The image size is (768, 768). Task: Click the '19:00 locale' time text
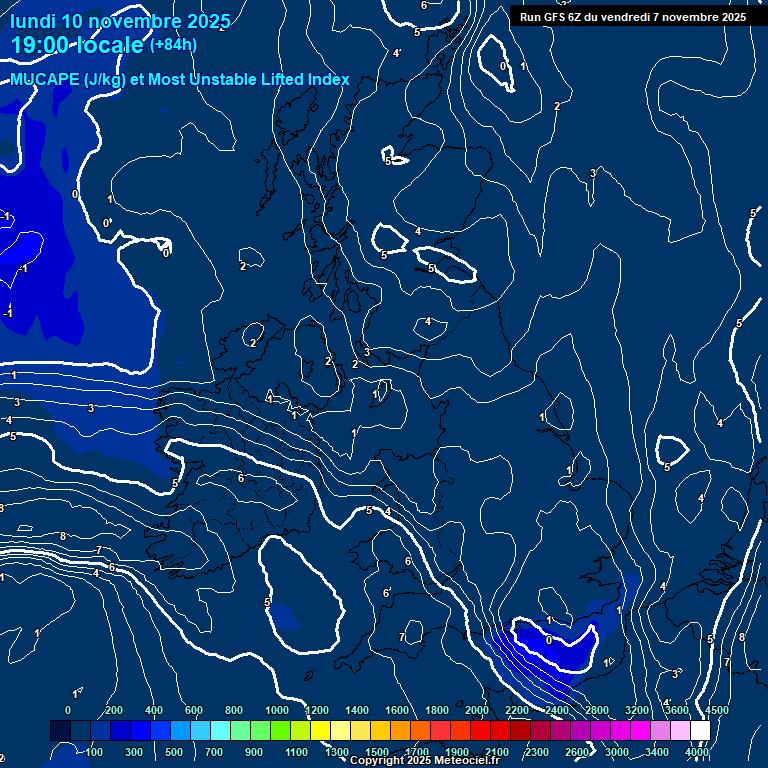click(x=77, y=45)
